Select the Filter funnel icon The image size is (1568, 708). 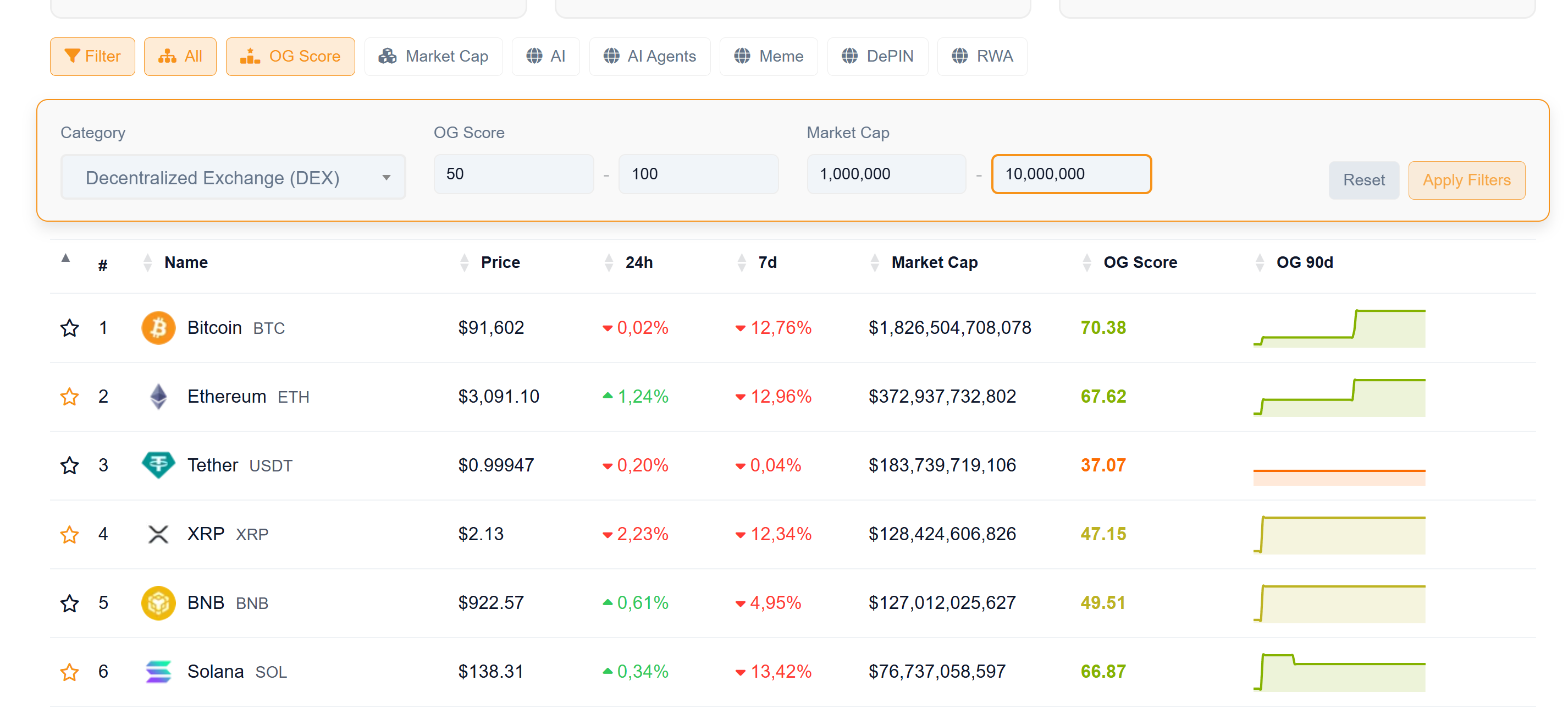point(73,56)
